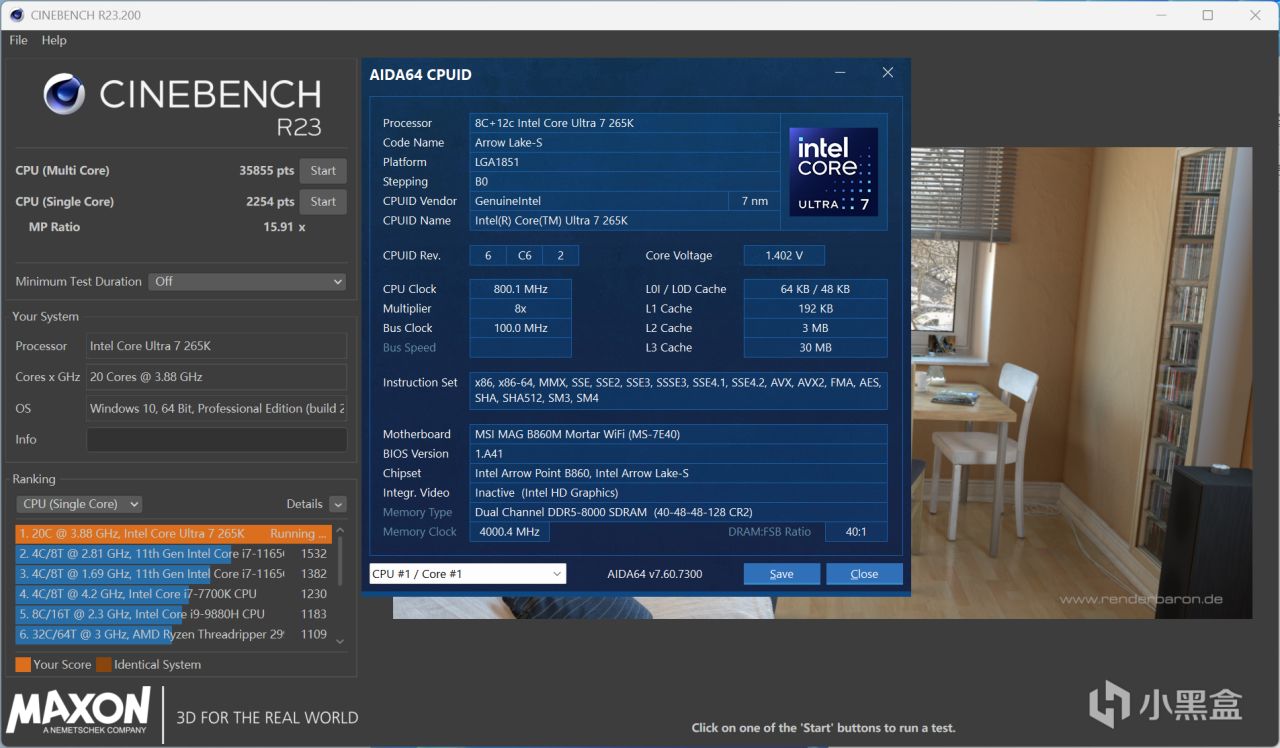The height and width of the screenshot is (748, 1280).
Task: Click the CPUID Vendor value GenuineIntel
Action: pos(598,201)
